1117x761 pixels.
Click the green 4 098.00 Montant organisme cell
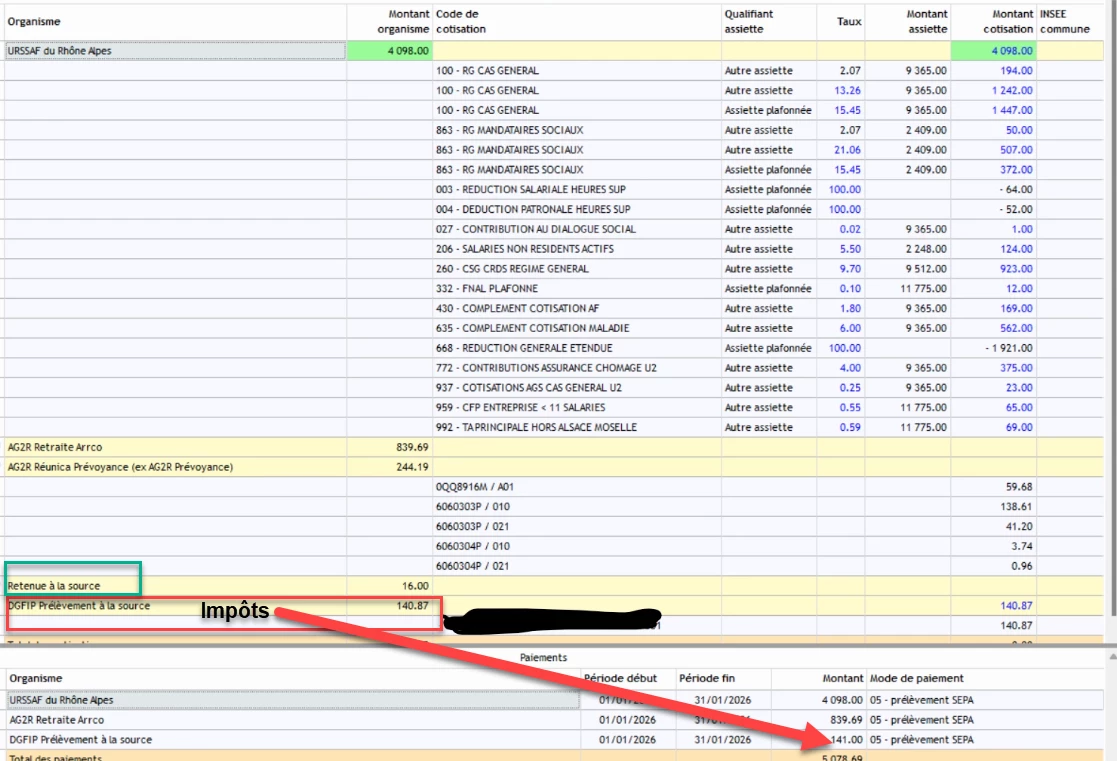390,51
